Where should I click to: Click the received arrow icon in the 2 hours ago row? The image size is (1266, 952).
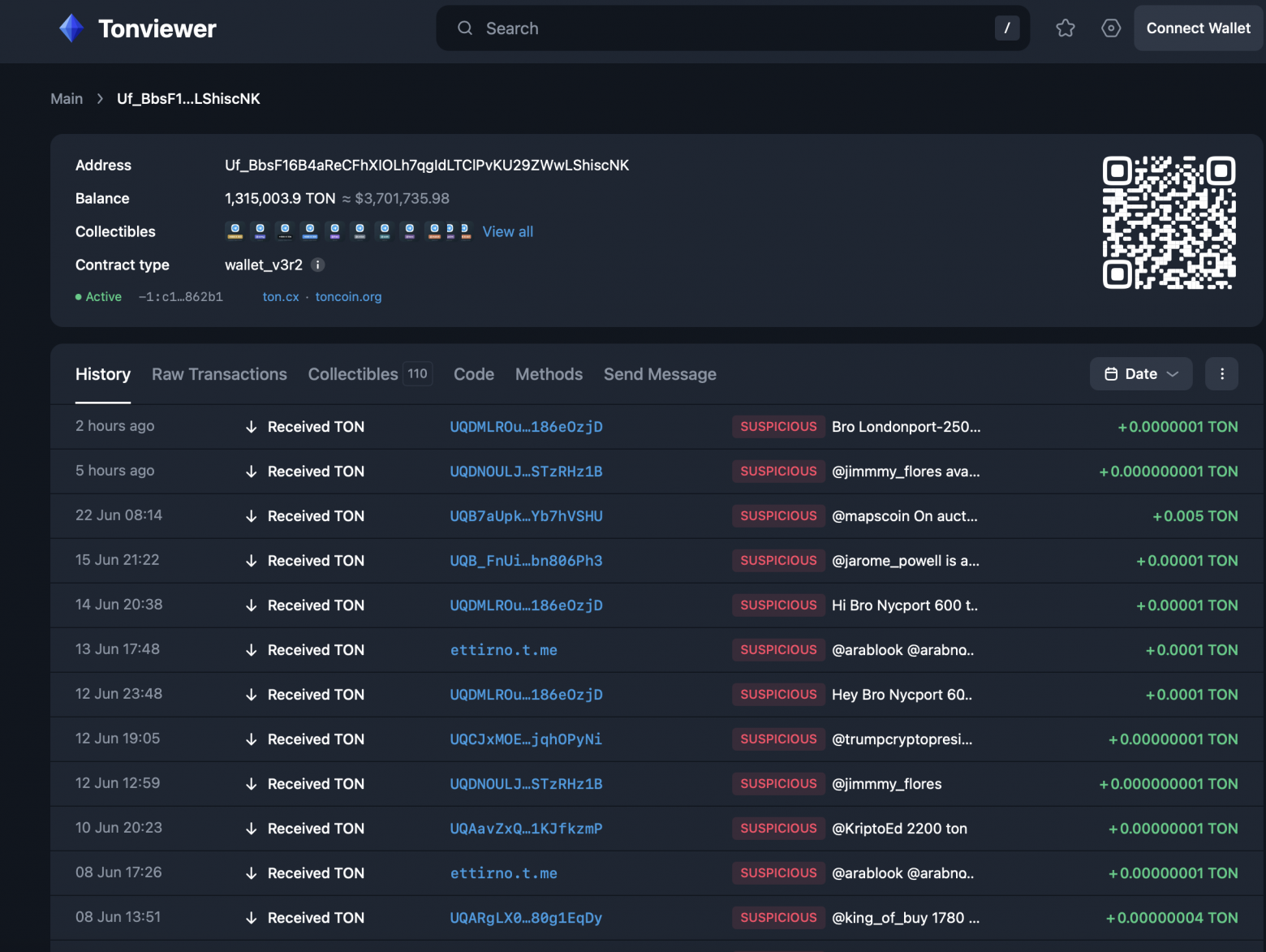pos(252,427)
